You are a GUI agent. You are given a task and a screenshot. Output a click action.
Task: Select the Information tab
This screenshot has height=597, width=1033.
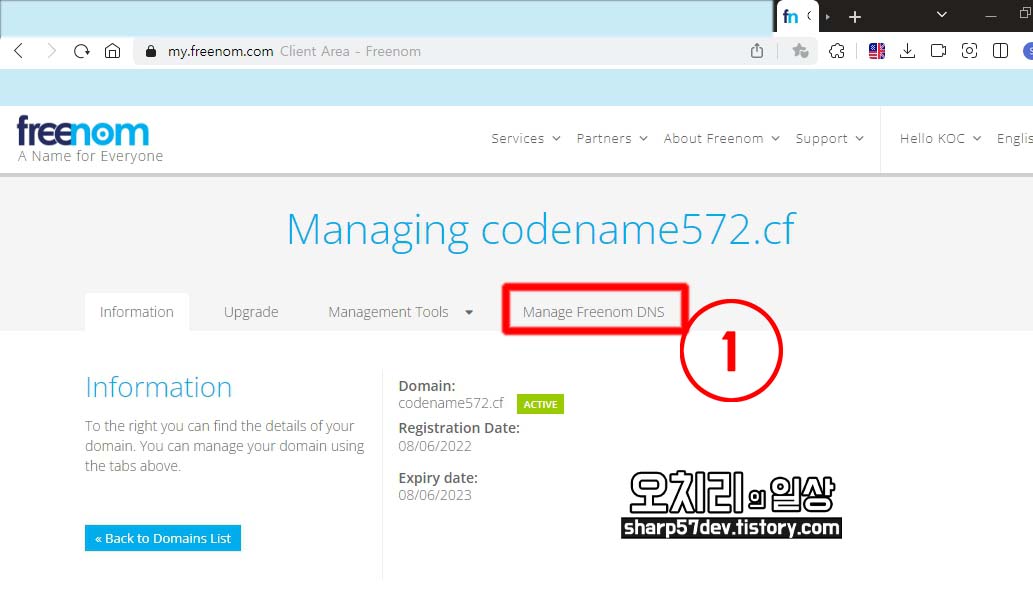click(x=137, y=312)
